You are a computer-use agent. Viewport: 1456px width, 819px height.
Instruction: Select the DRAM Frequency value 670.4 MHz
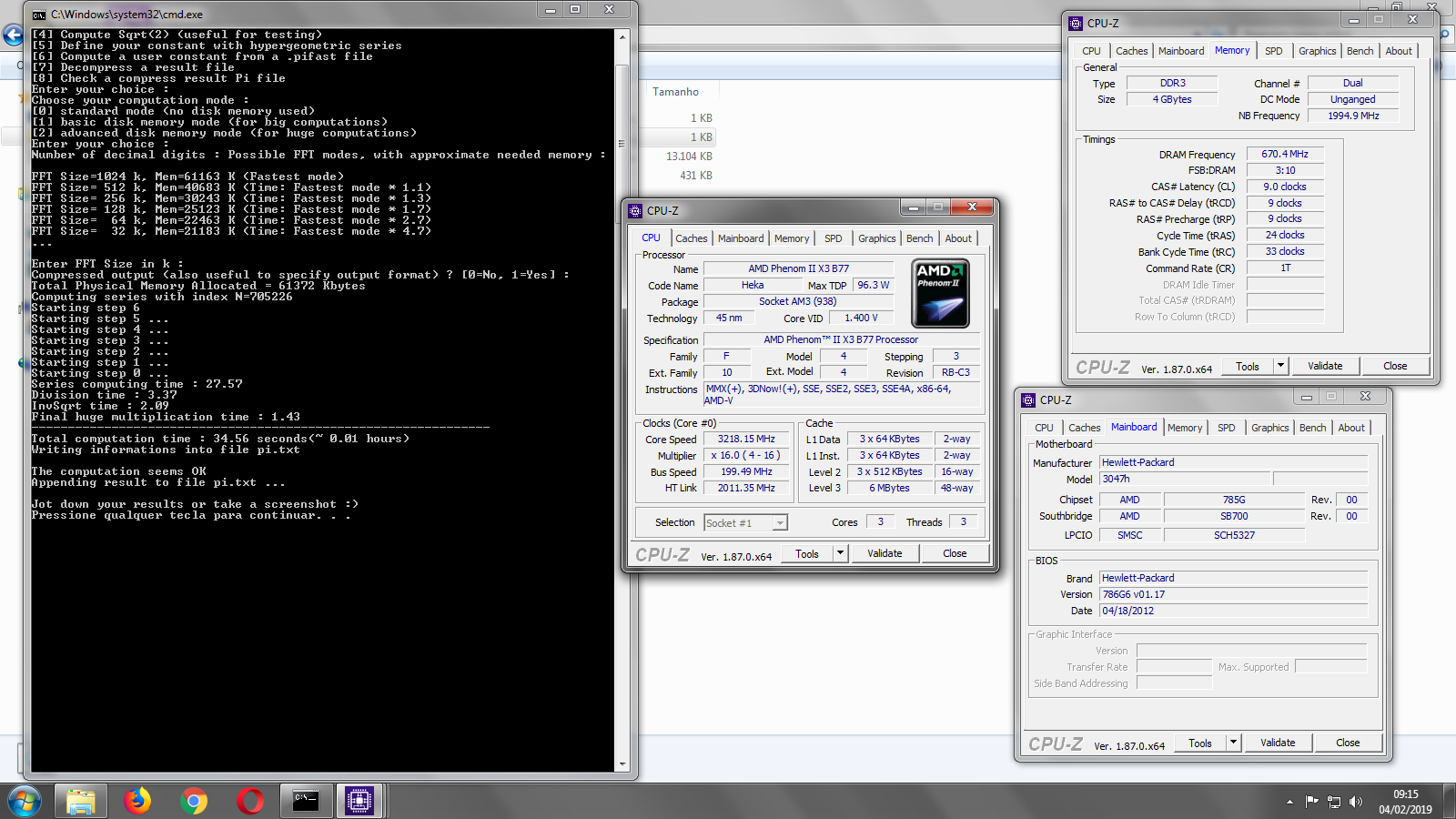(x=1285, y=155)
